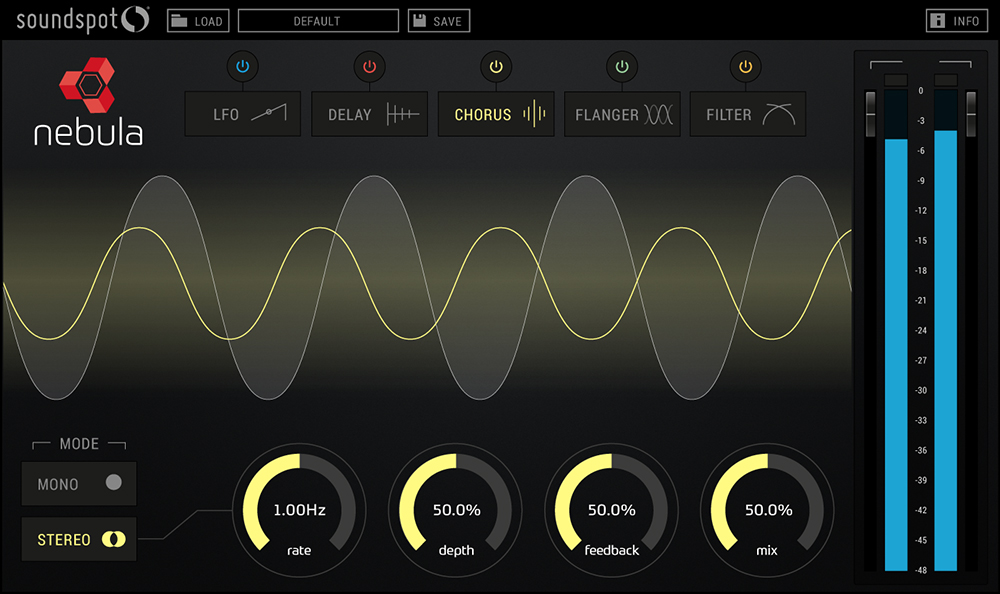
Task: Toggle the Flanger power button
Action: [622, 66]
